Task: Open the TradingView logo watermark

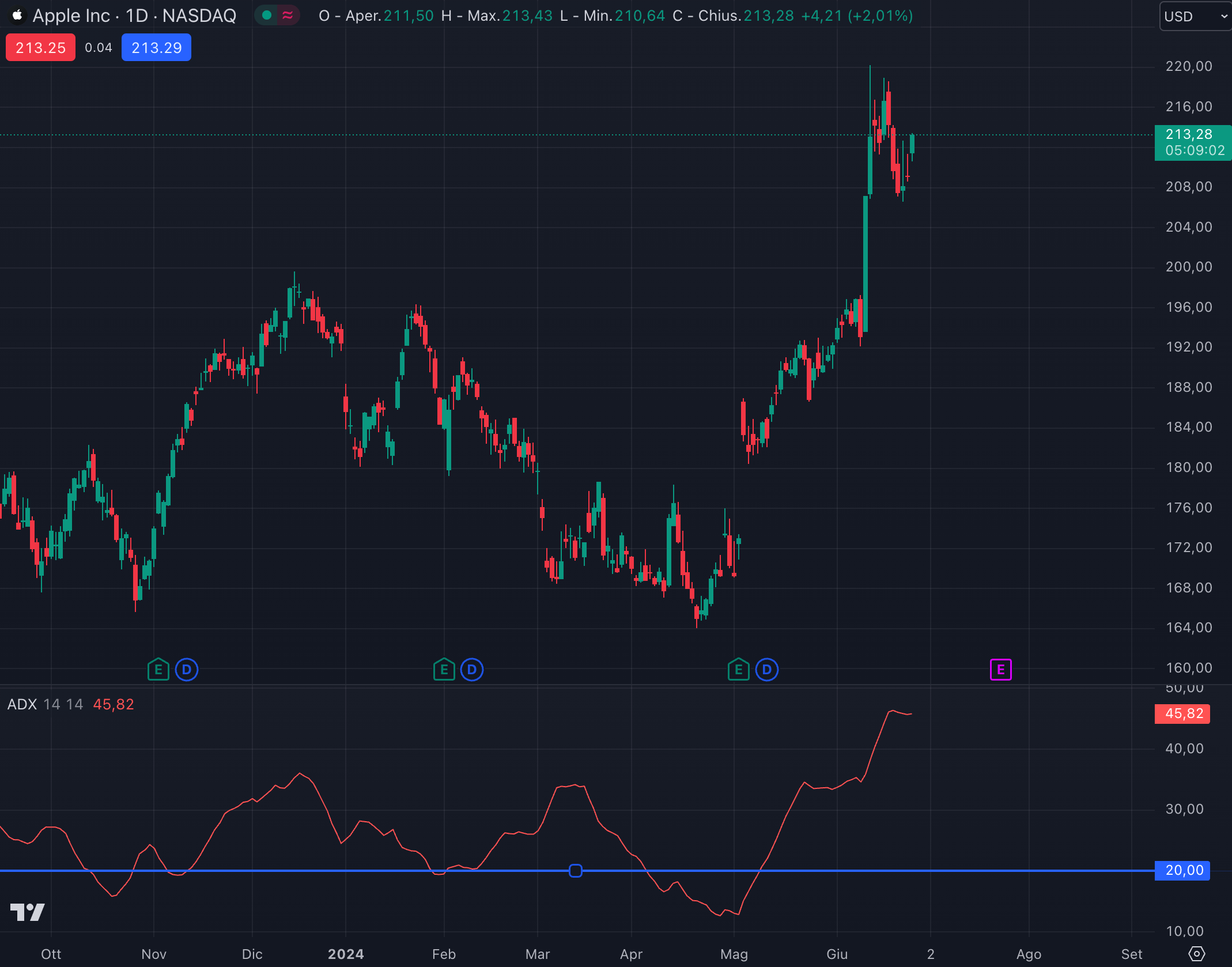Action: point(28,912)
